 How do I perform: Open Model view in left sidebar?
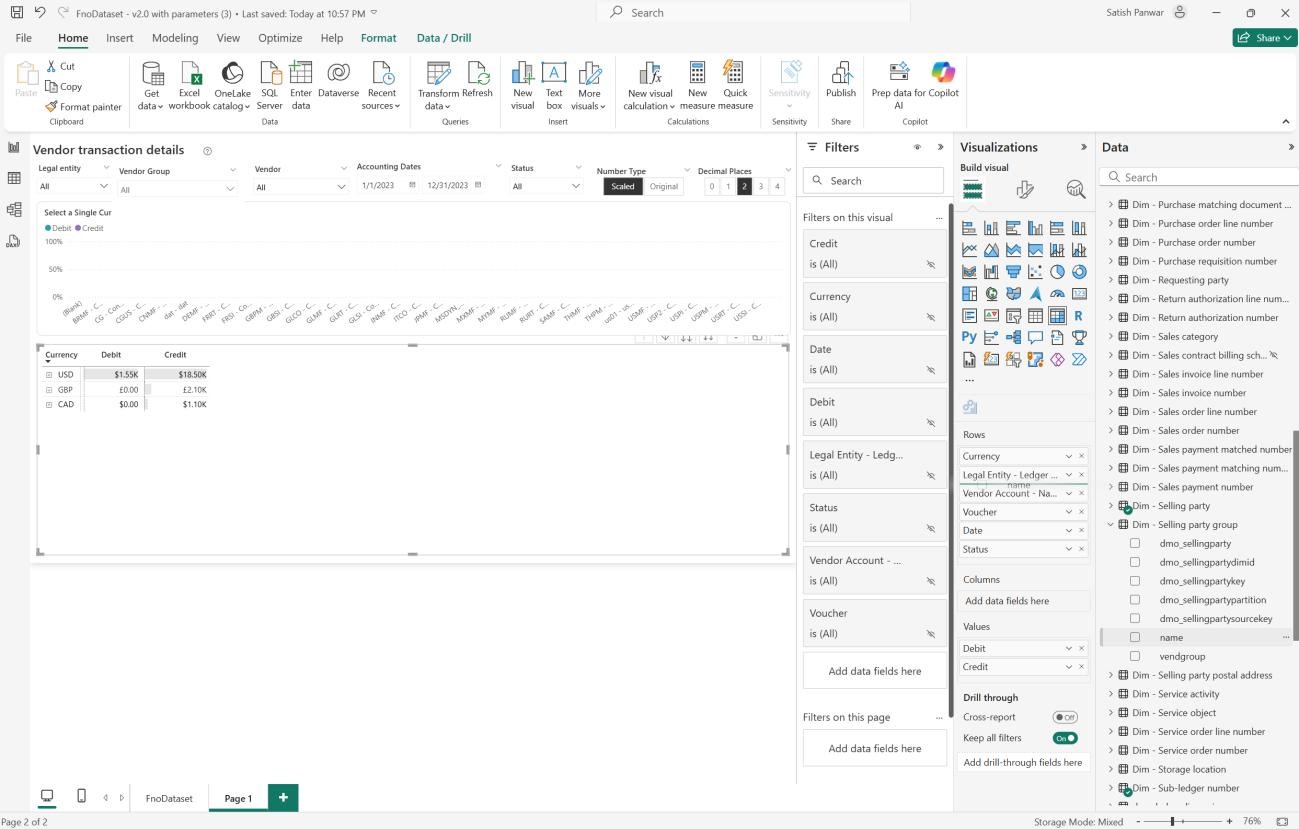[14, 209]
